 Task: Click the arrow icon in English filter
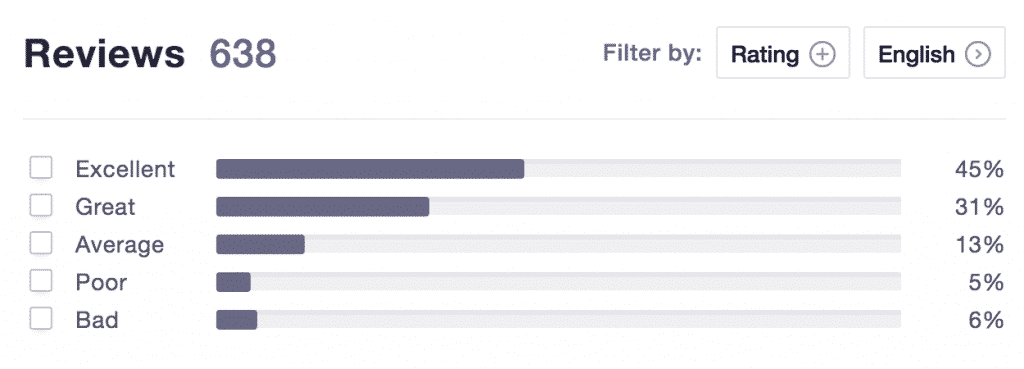click(x=978, y=54)
